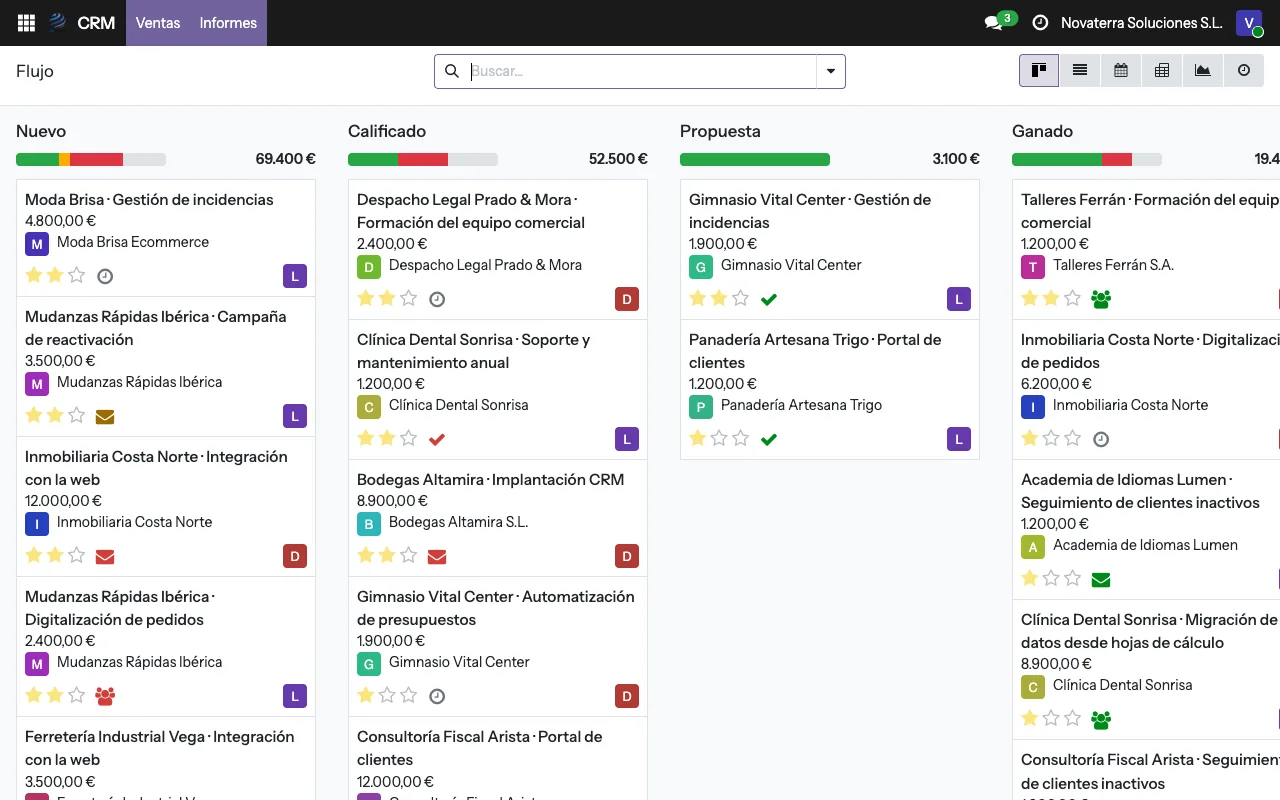
Task: Click salesperson avatar D on Despacho Legal card
Action: [x=627, y=299]
